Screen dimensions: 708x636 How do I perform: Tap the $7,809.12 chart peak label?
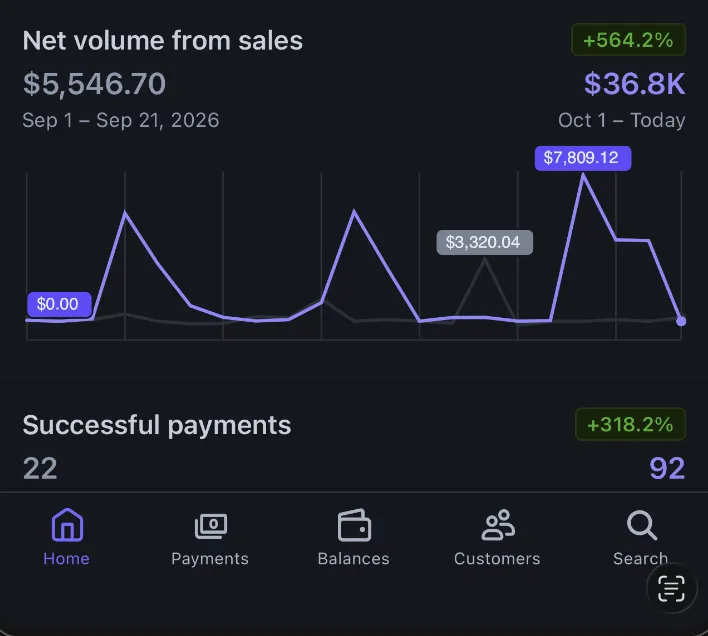click(x=583, y=158)
